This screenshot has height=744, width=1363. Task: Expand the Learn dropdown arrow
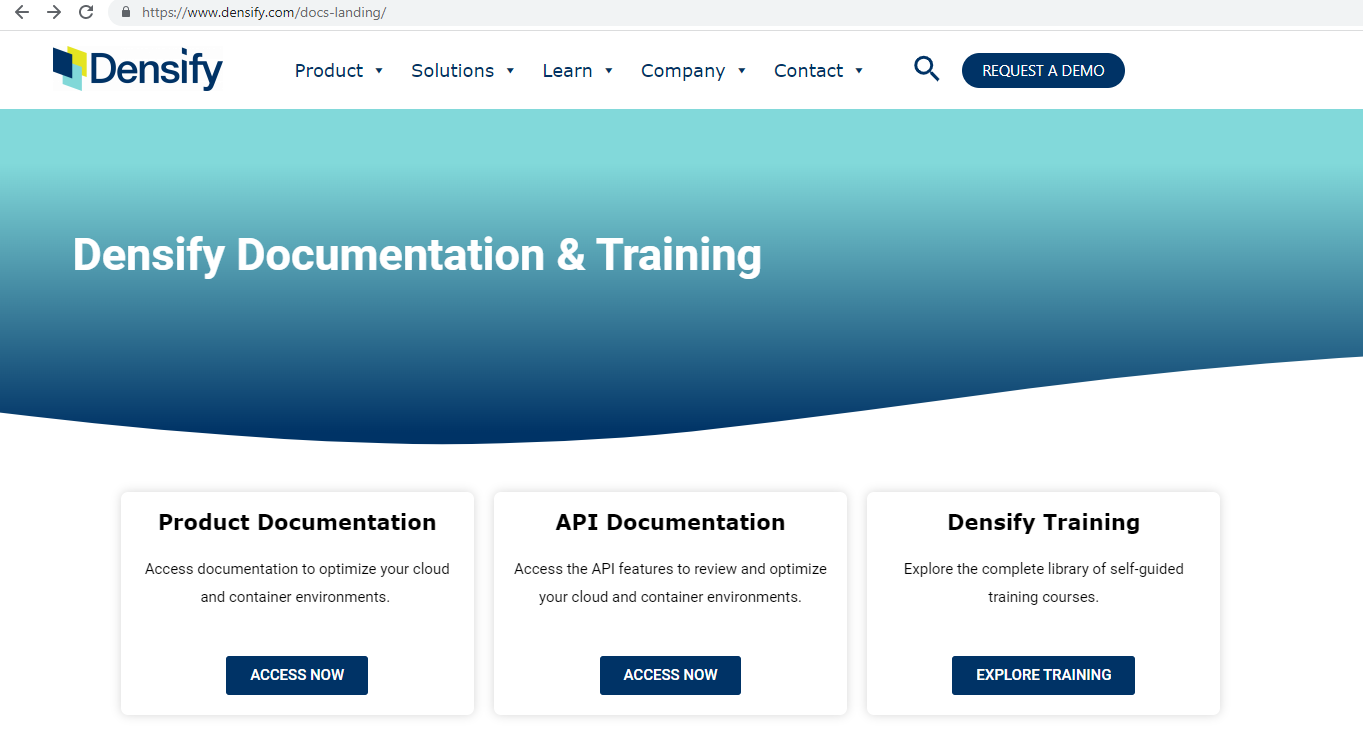[x=609, y=71]
